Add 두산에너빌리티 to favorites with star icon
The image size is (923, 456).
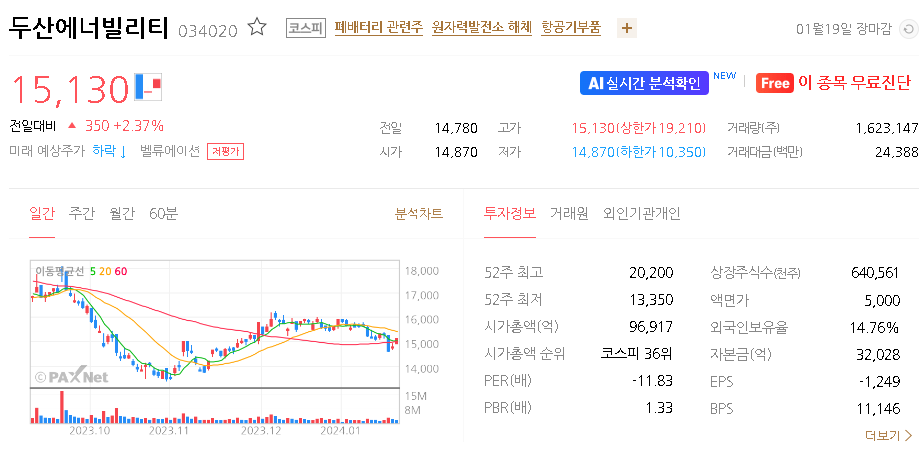(257, 27)
